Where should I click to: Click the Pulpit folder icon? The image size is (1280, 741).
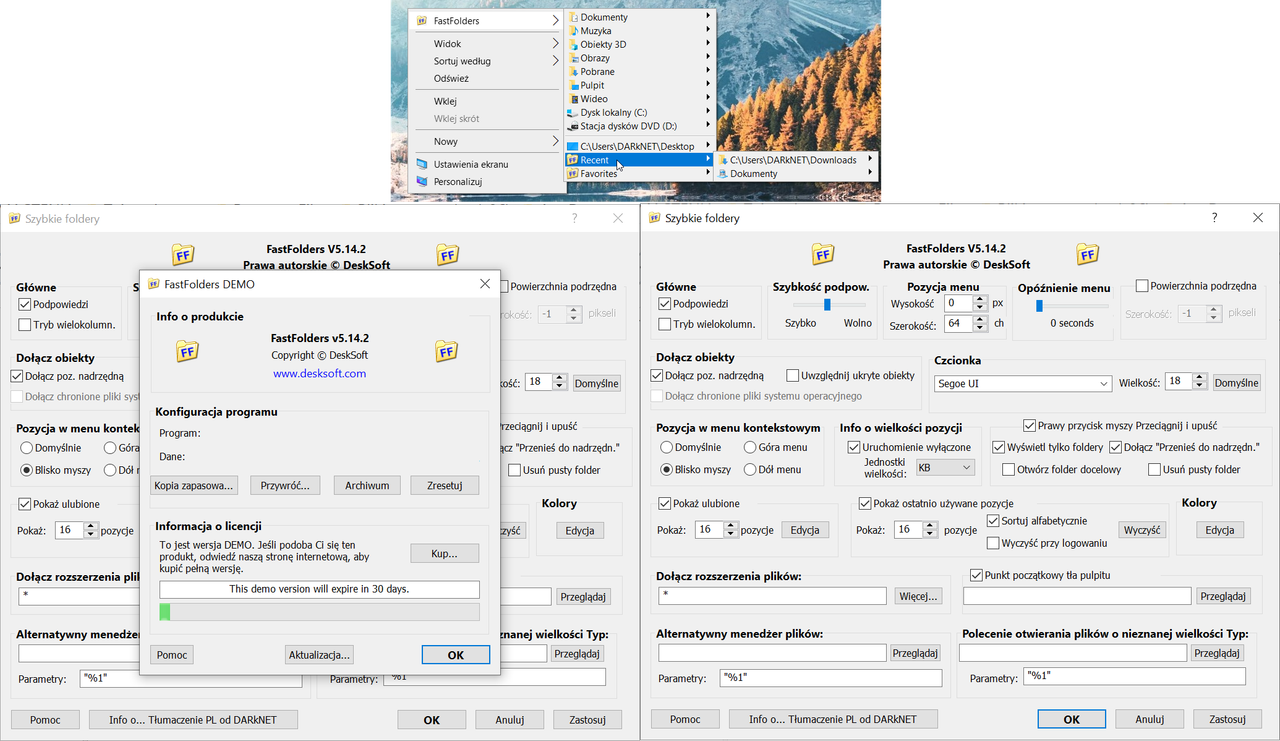click(x=573, y=85)
